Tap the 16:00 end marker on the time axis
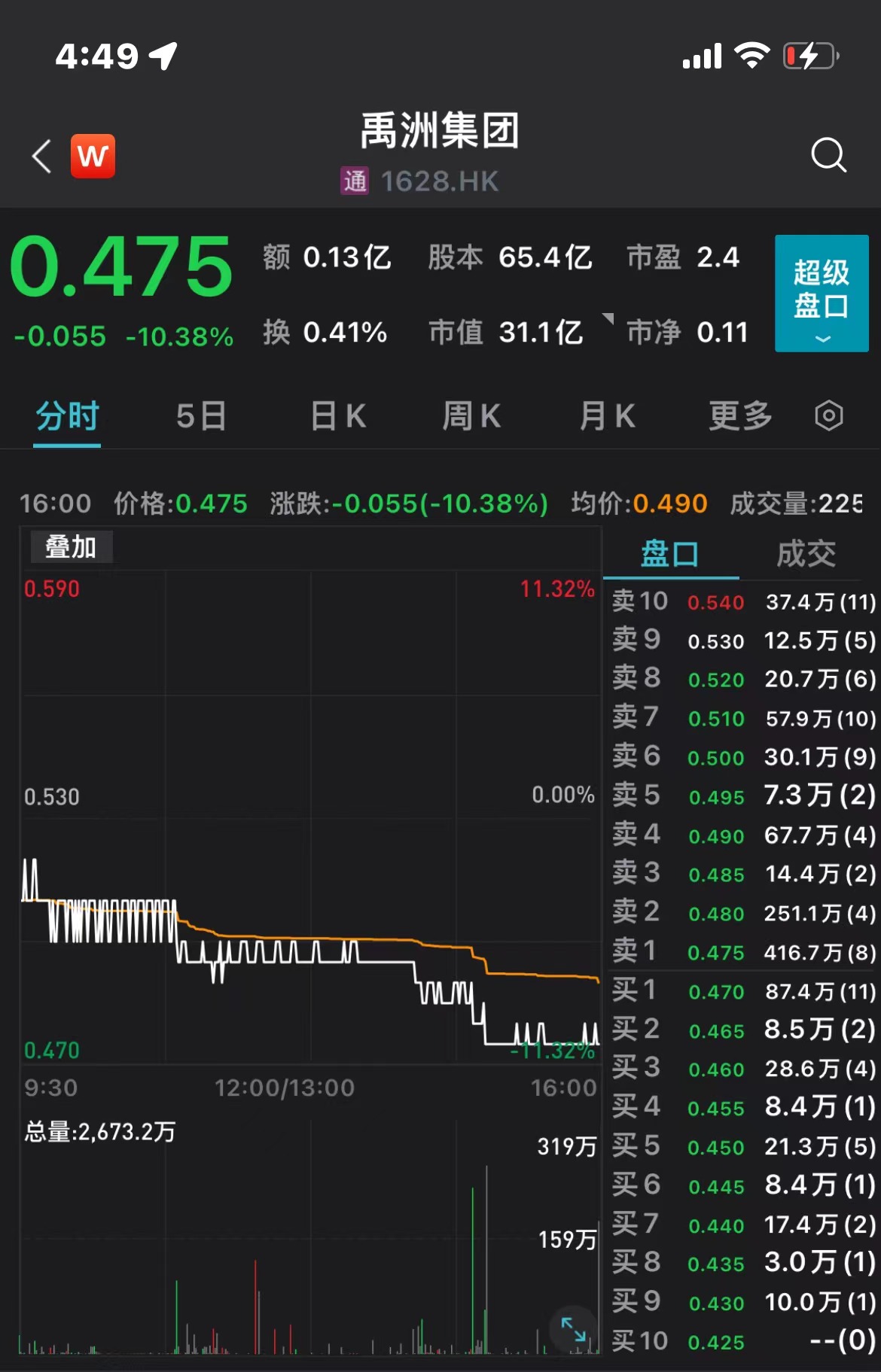 563,1088
